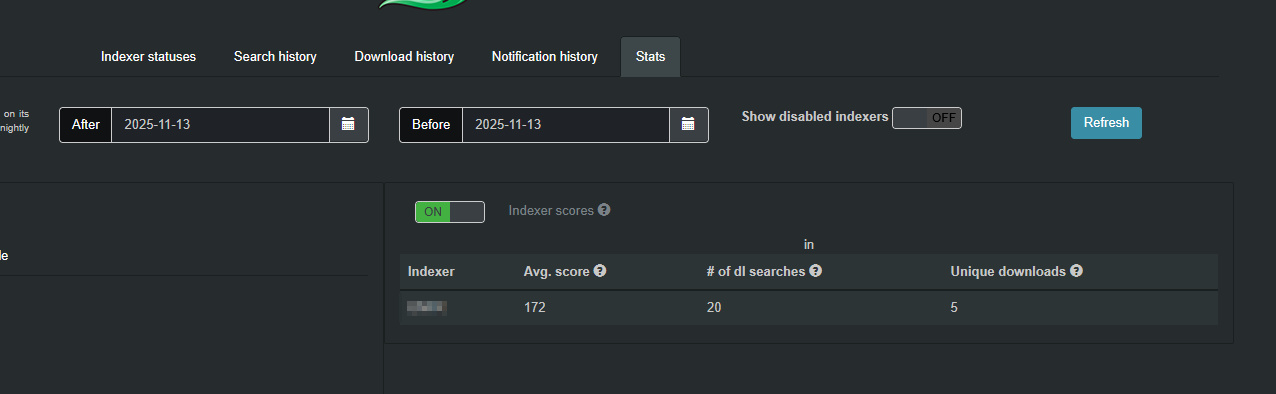Show help icon for Avg. score column

pyautogui.click(x=600, y=271)
